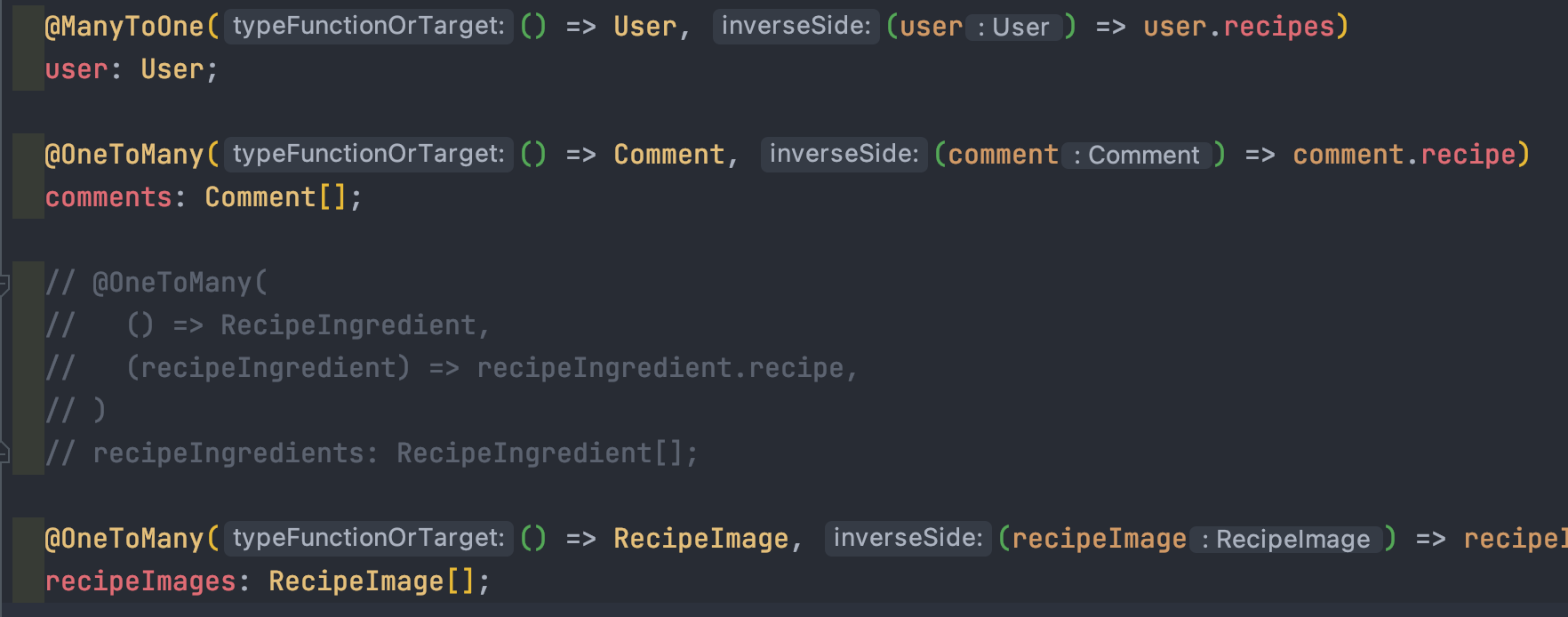Screen dimensions: 1568x617
Task: Click the recipeImages property name
Action: coord(140,581)
